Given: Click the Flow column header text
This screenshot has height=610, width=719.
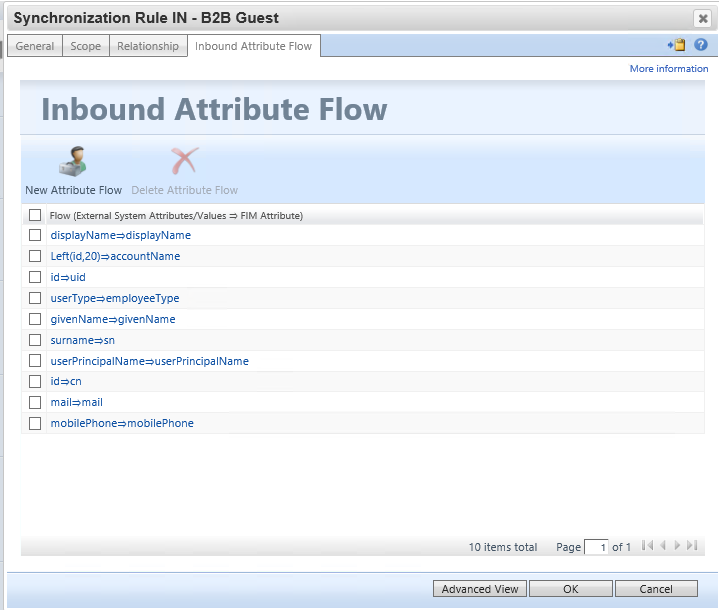Looking at the screenshot, I should 176,216.
